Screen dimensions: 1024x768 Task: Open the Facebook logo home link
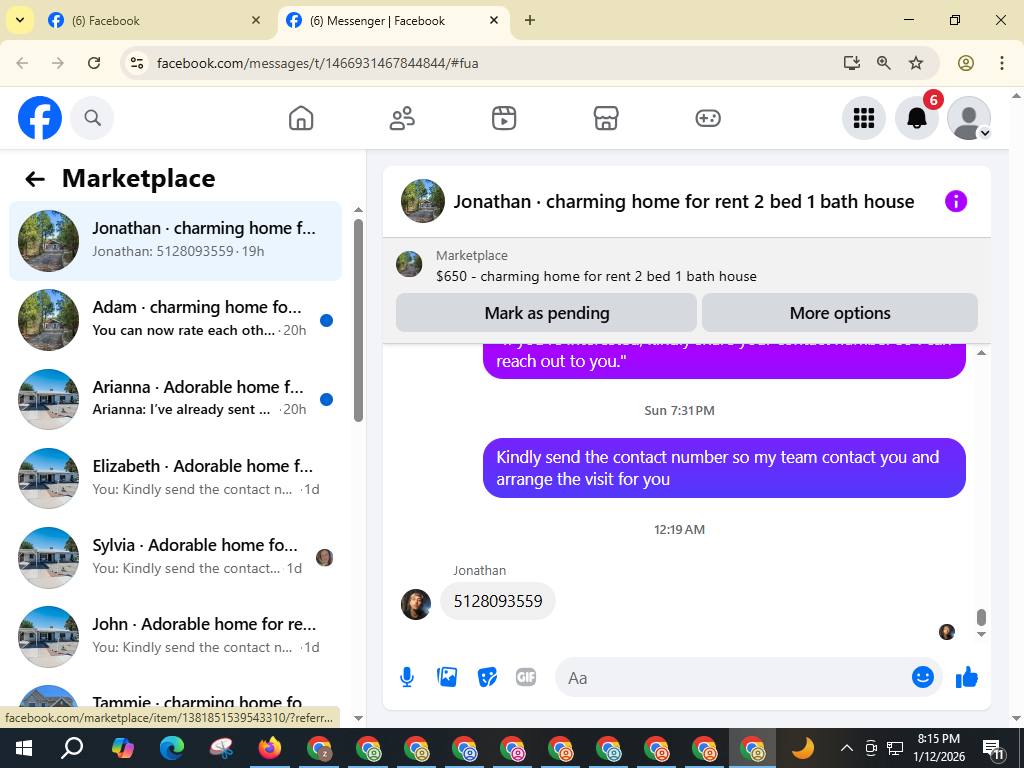[x=40, y=118]
